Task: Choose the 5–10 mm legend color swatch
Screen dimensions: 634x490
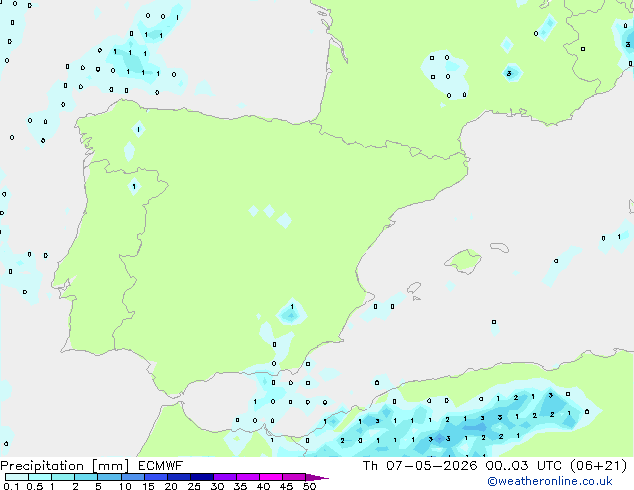Action: click(109, 477)
